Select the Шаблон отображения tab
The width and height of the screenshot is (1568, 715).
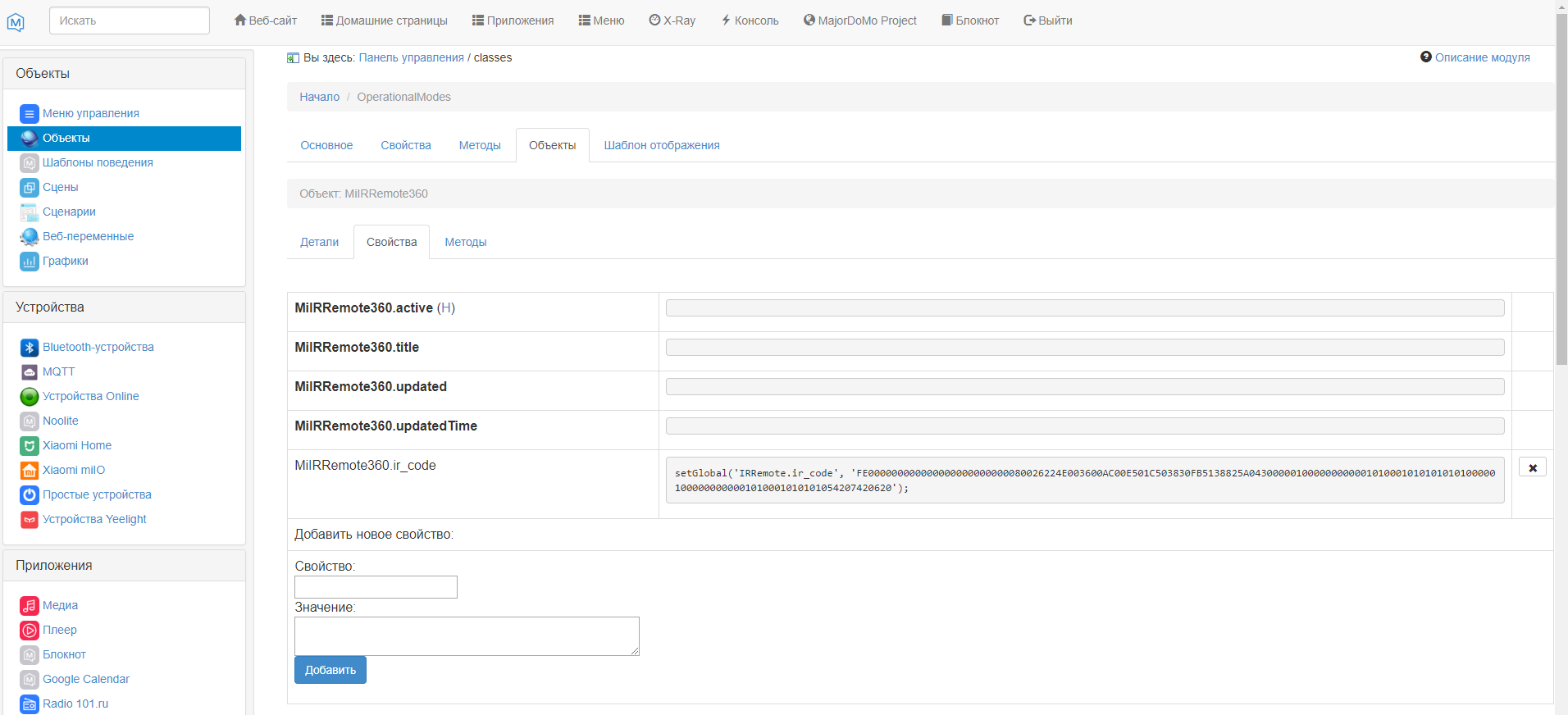click(x=661, y=145)
